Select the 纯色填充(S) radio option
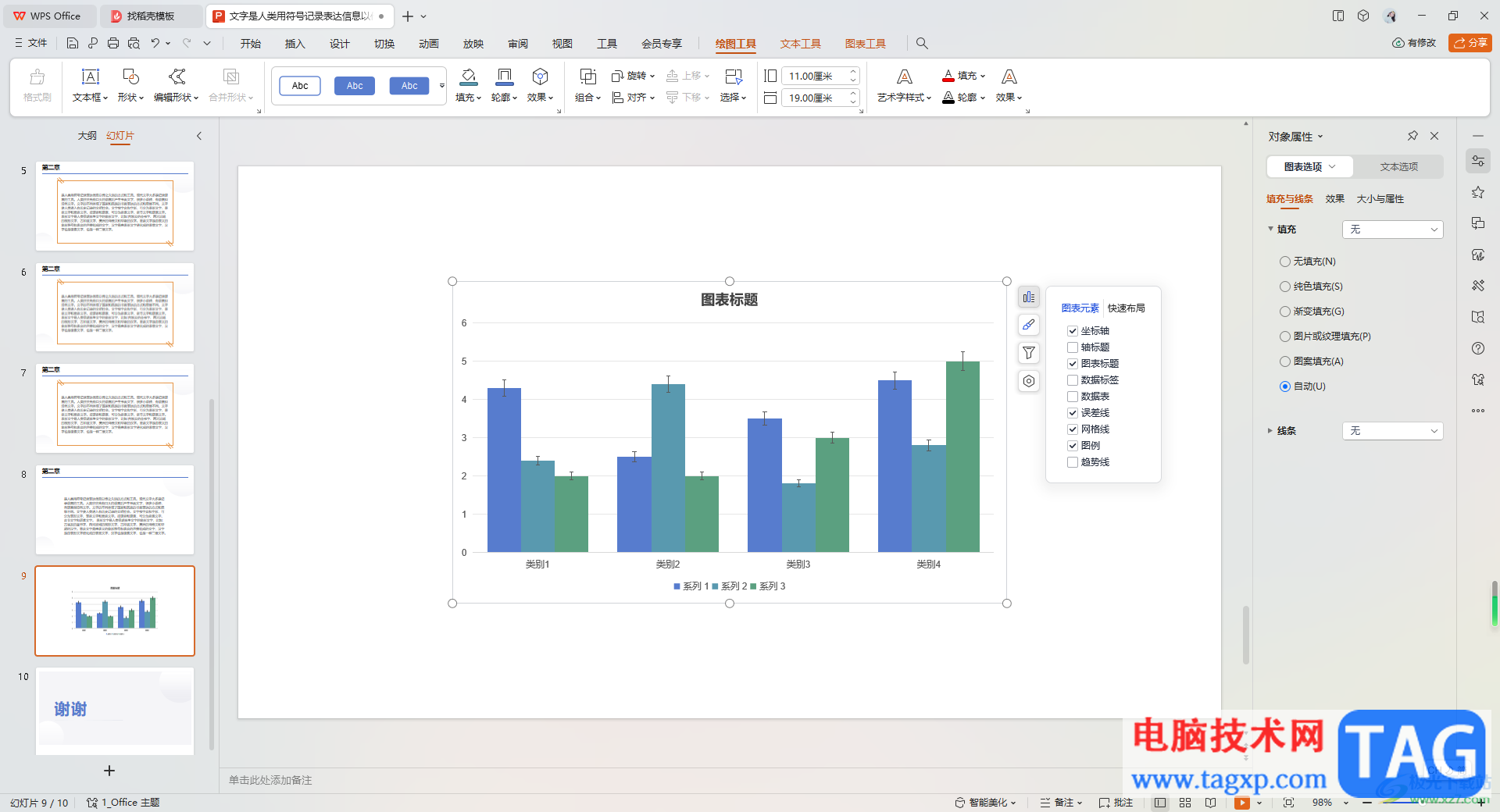 point(1284,287)
